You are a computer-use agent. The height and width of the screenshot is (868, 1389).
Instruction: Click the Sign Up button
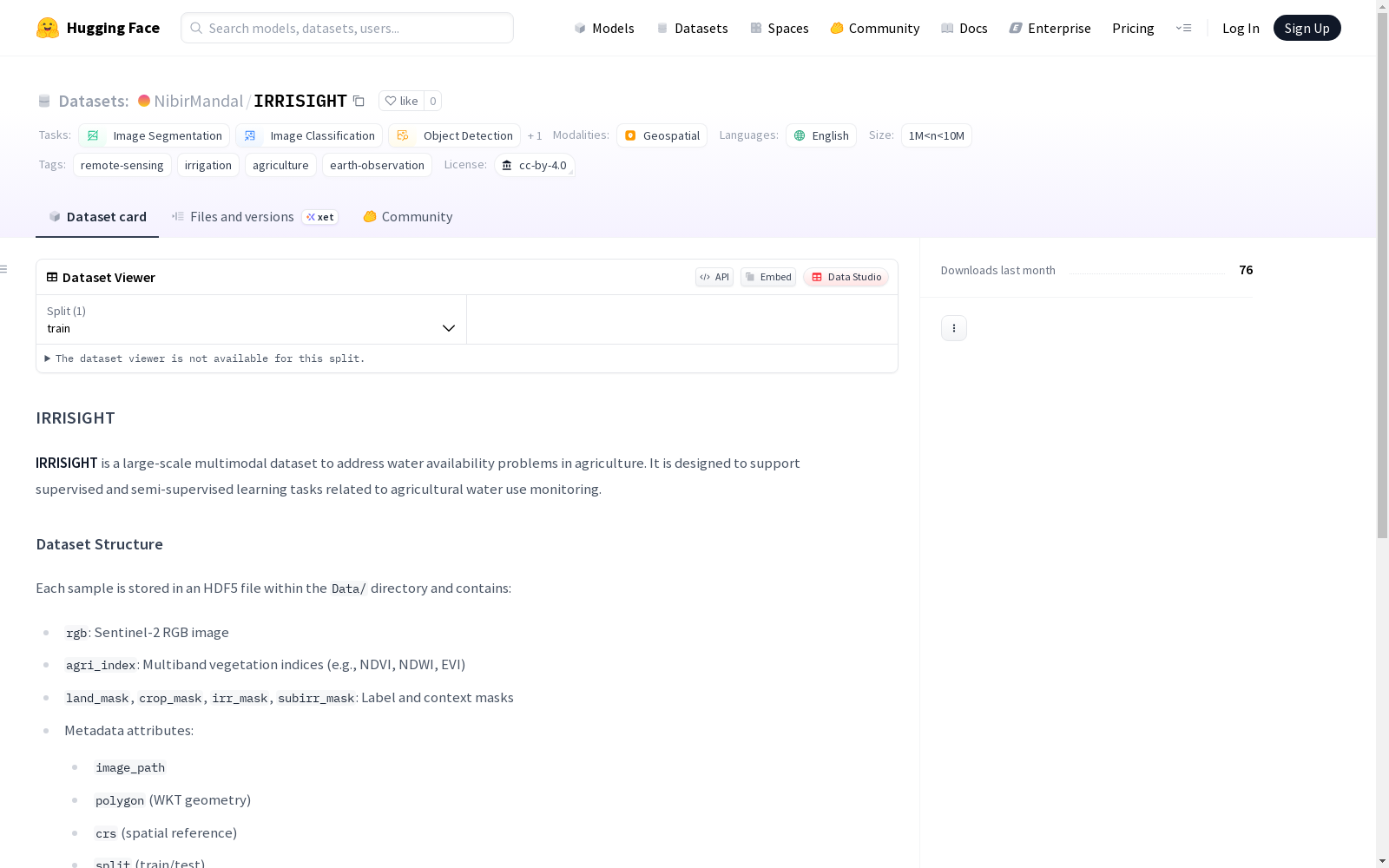[1307, 28]
